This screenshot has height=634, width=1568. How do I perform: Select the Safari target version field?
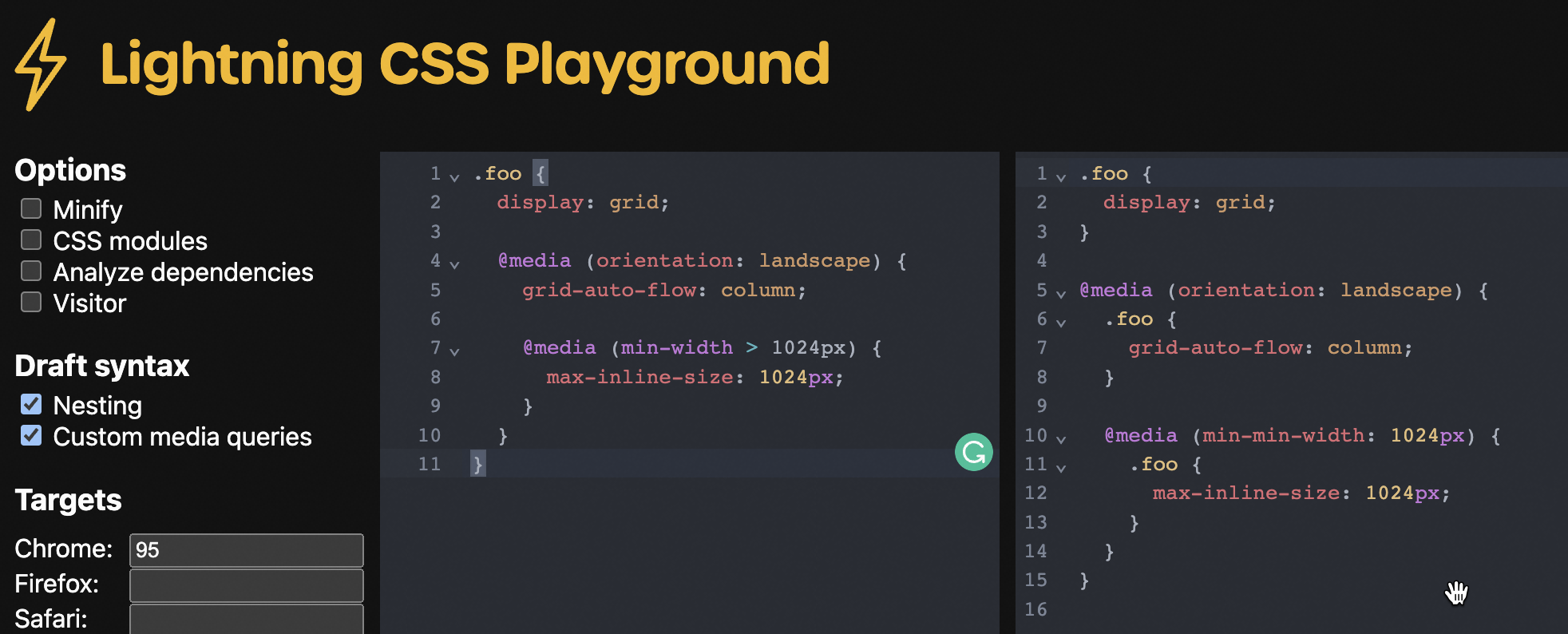point(247,620)
